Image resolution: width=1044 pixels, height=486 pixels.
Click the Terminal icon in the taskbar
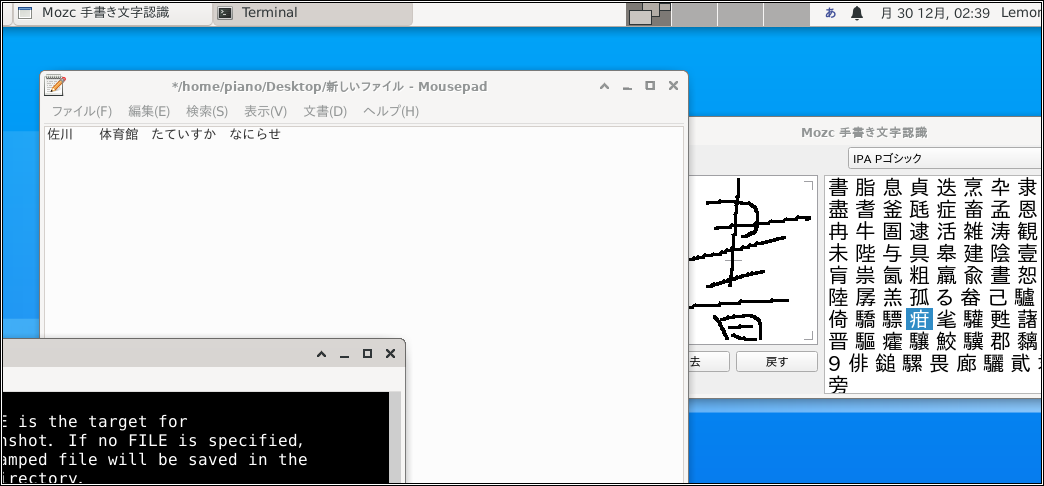[x=226, y=13]
